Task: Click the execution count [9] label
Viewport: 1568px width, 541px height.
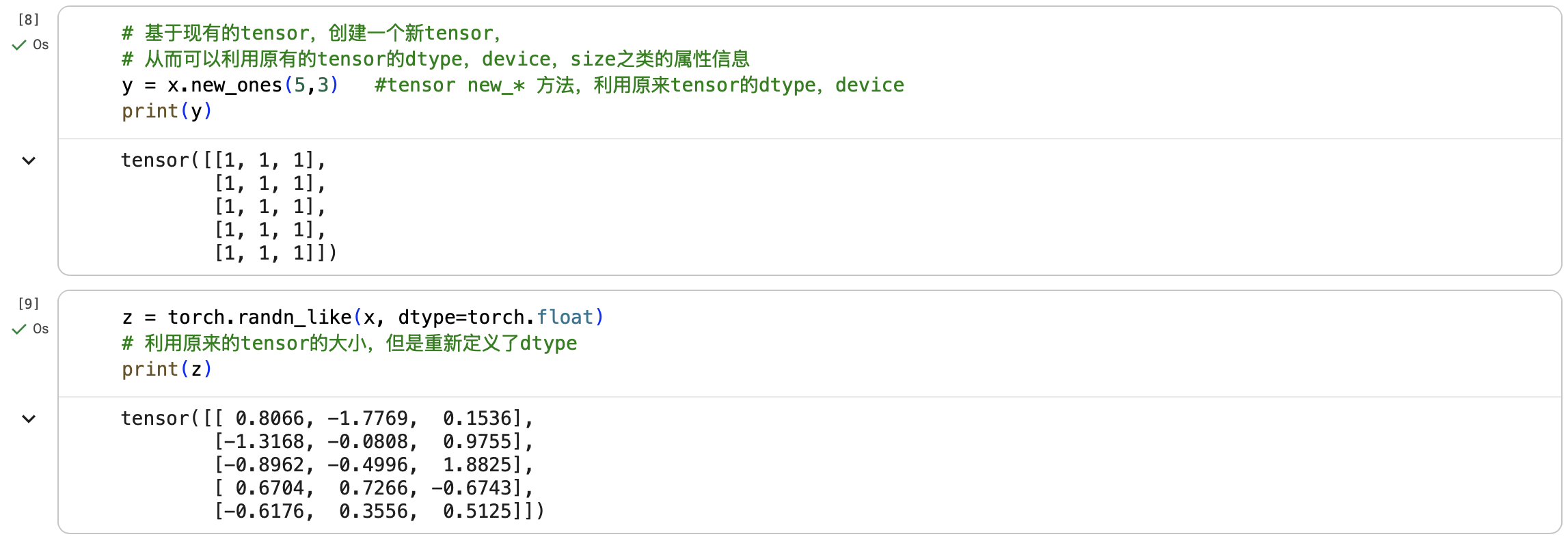Action: (27, 304)
